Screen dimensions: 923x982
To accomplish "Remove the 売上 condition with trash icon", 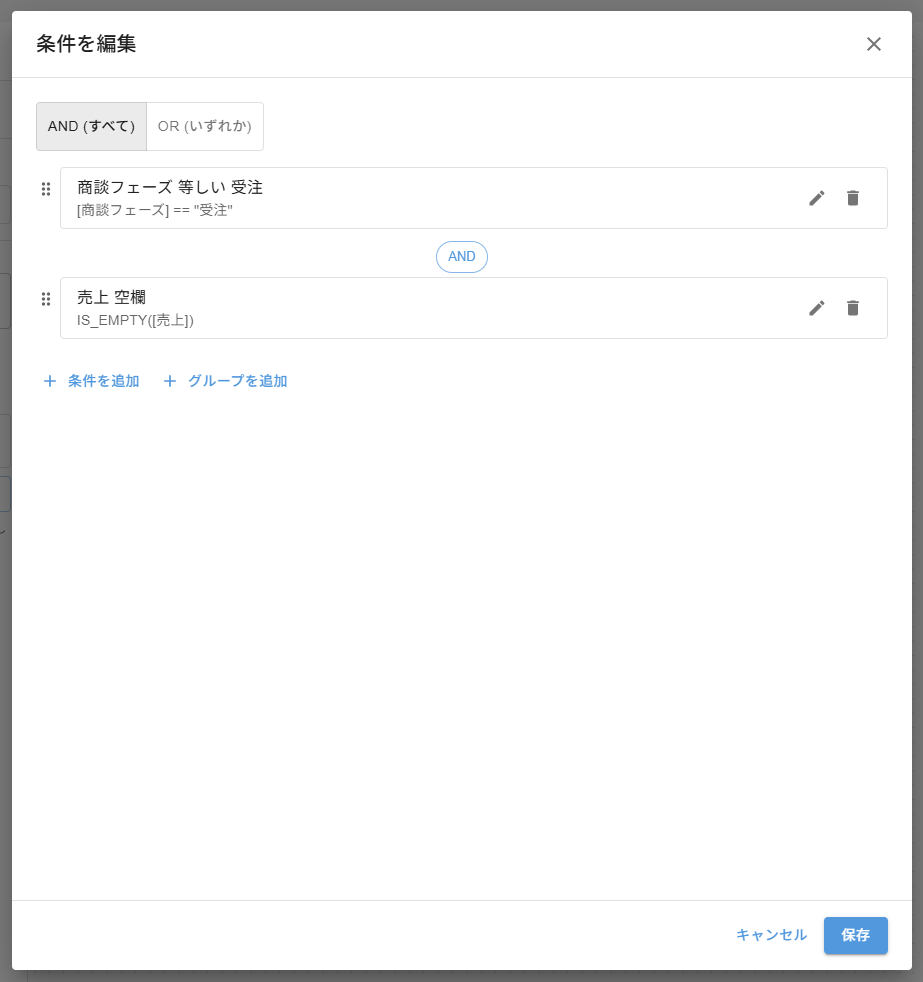I will tap(852, 308).
